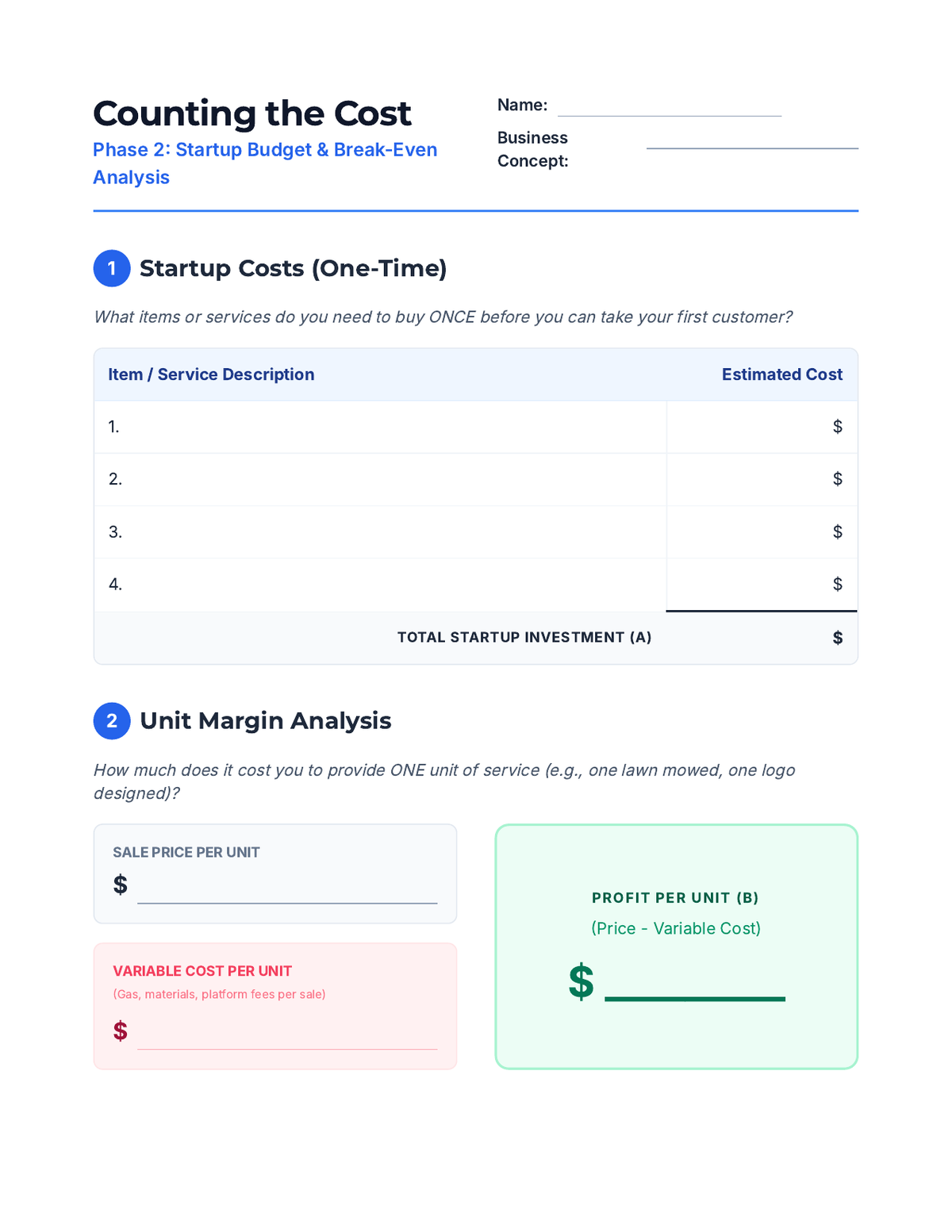Click the estimated cost cell for item 3

762,532
